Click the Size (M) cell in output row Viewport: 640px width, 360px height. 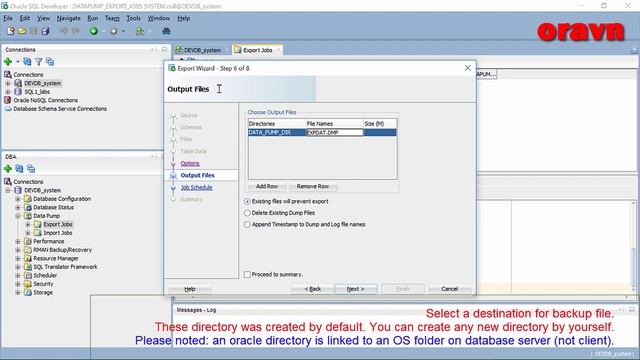click(380, 132)
